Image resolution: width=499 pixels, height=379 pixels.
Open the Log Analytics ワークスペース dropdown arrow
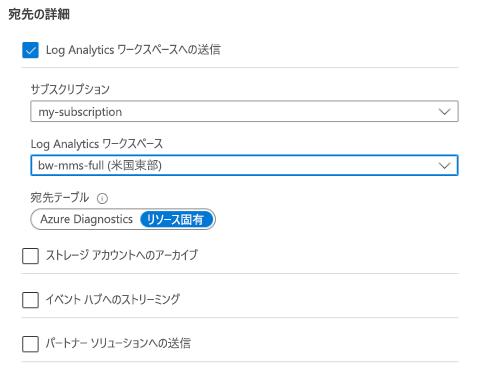coord(444,165)
